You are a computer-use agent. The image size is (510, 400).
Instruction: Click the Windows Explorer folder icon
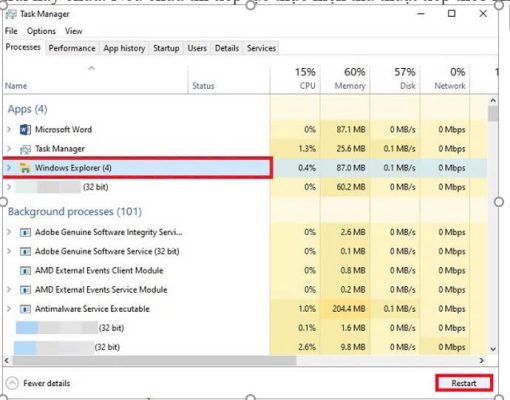pos(25,168)
